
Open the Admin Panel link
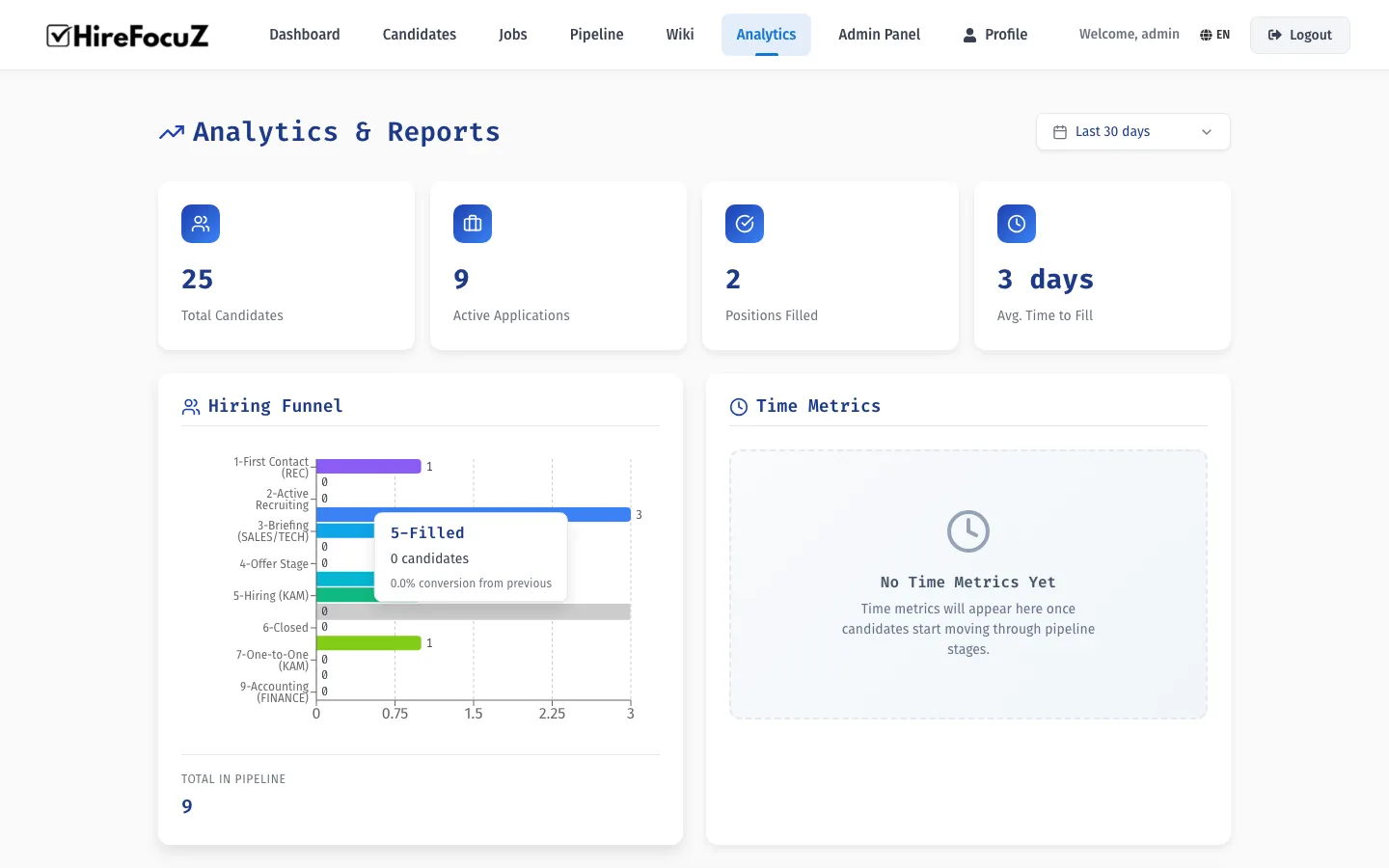click(879, 34)
